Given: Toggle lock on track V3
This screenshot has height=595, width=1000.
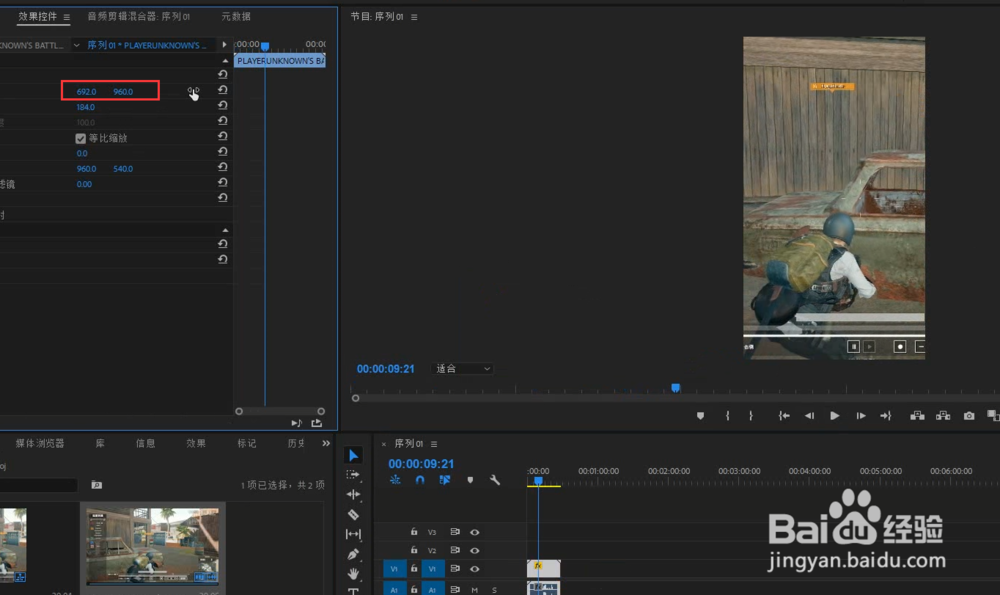Looking at the screenshot, I should tap(414, 531).
